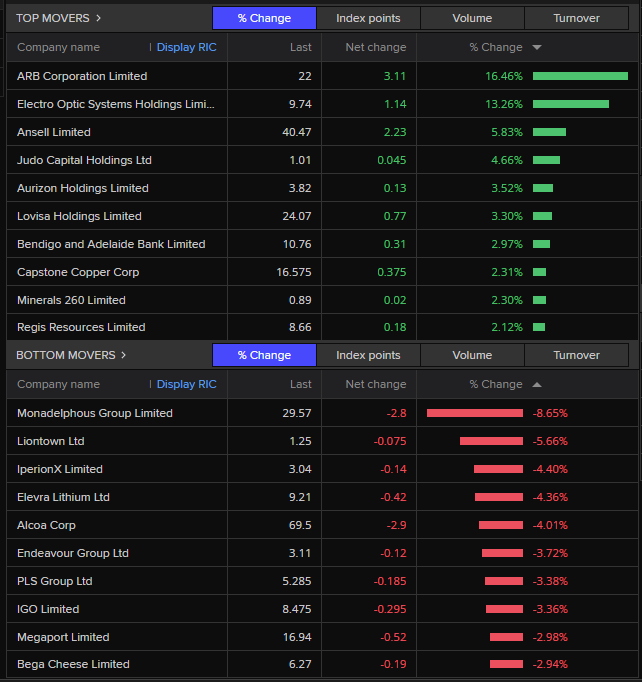Screen dimensions: 642x682
Task: Open Alcoa Corp company name
Action: (x=46, y=525)
